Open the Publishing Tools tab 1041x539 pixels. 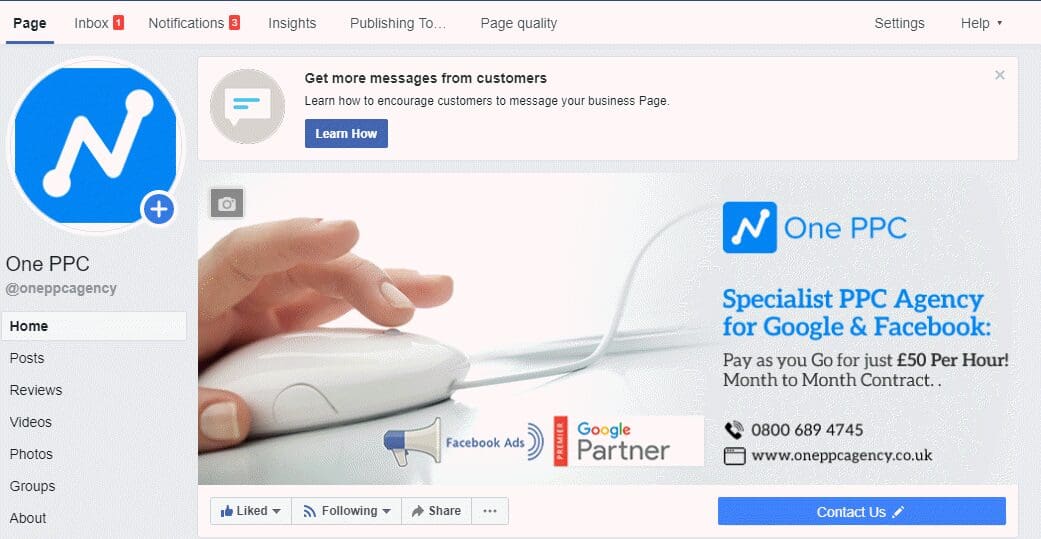coord(398,23)
